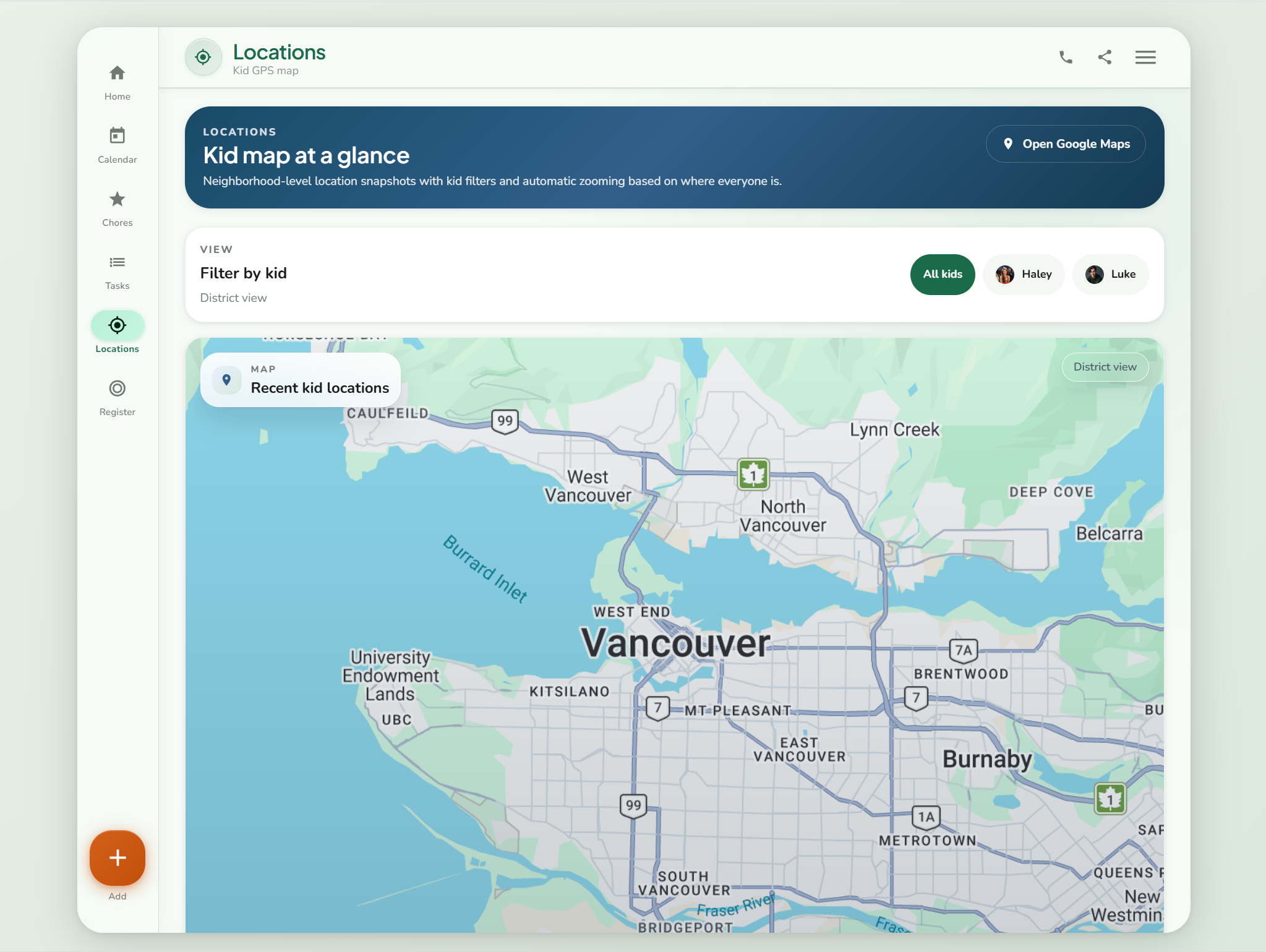Viewport: 1266px width, 952px height.
Task: Click the pin icon on Recent kid locations card
Action: [226, 380]
